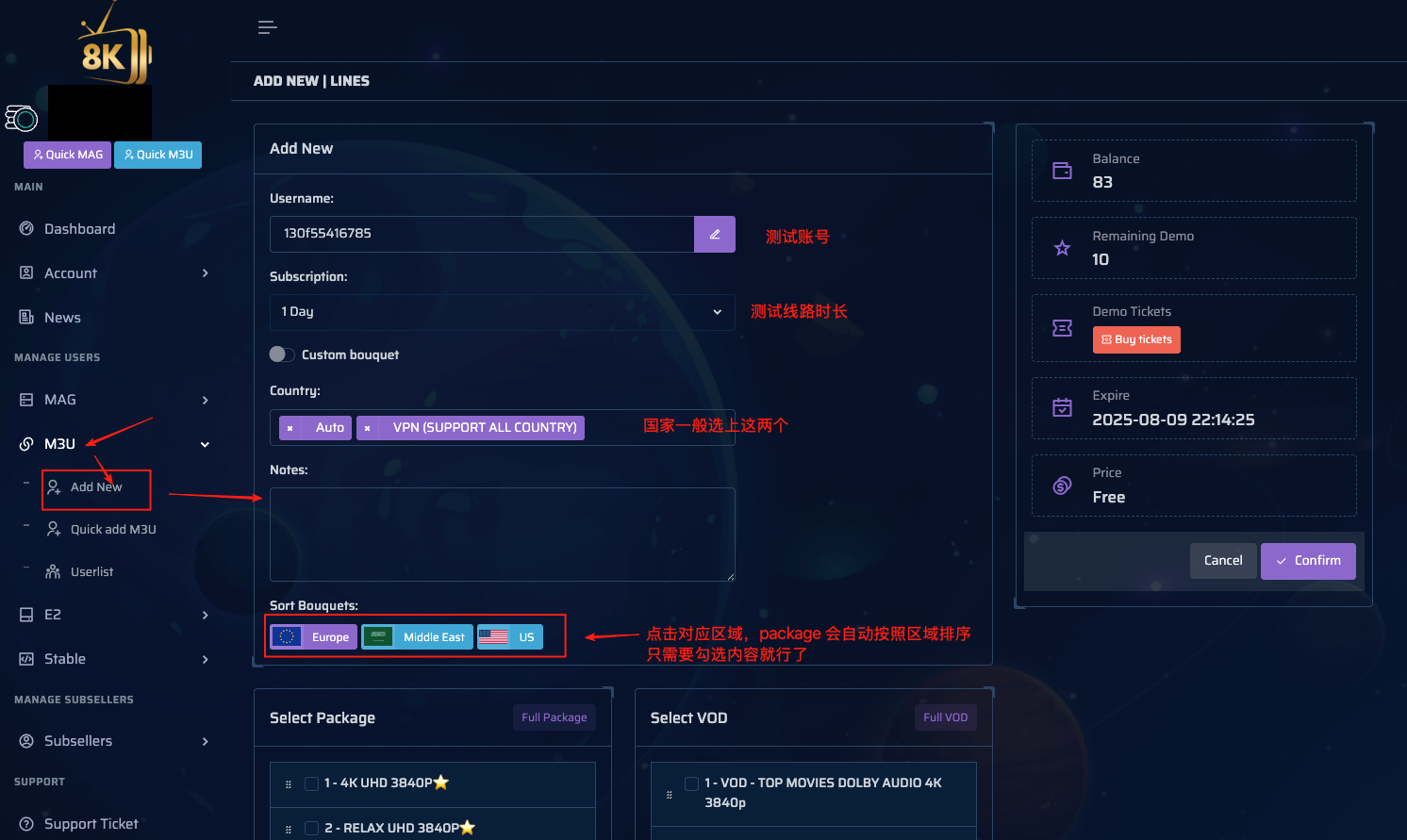Open the Dashboard page

79,229
